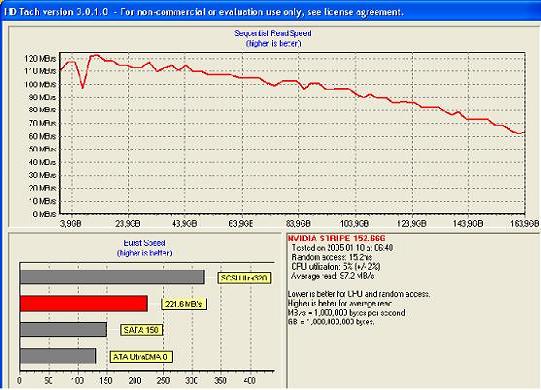
Task: Click the gray ATA UltraDMA bar
Action: 58,356
